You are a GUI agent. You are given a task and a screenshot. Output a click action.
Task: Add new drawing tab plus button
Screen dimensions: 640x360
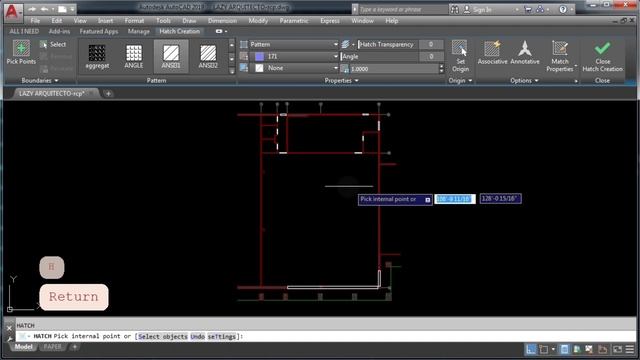(x=108, y=94)
